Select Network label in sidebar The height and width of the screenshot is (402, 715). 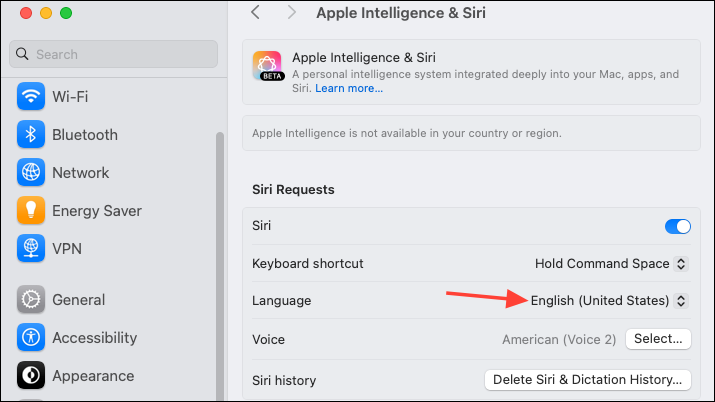[x=81, y=173]
